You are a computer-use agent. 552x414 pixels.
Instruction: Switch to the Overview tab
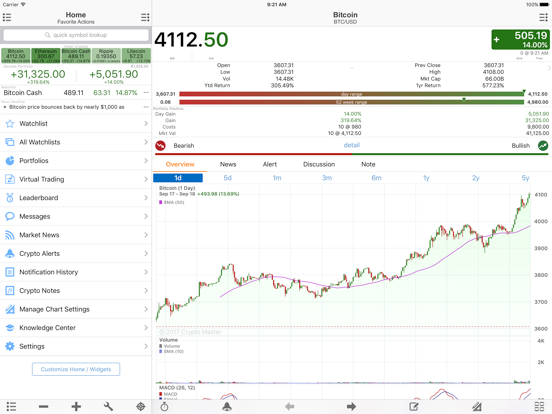[180, 164]
